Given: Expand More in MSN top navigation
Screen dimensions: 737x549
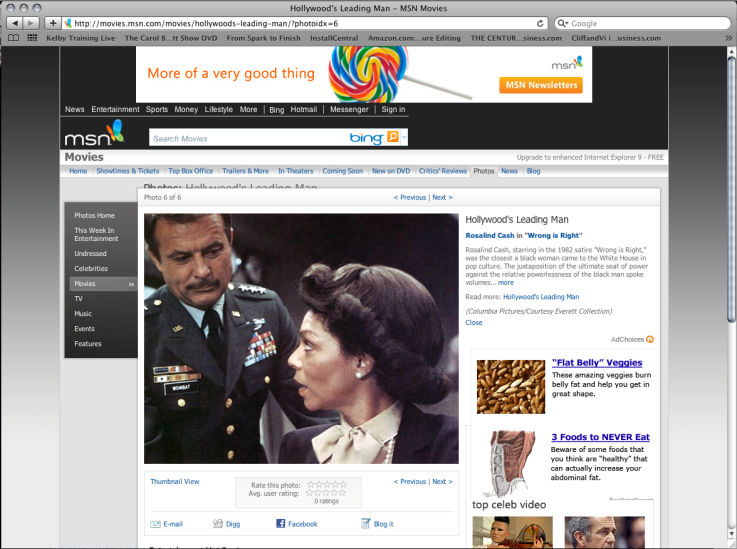Looking at the screenshot, I should tap(248, 109).
